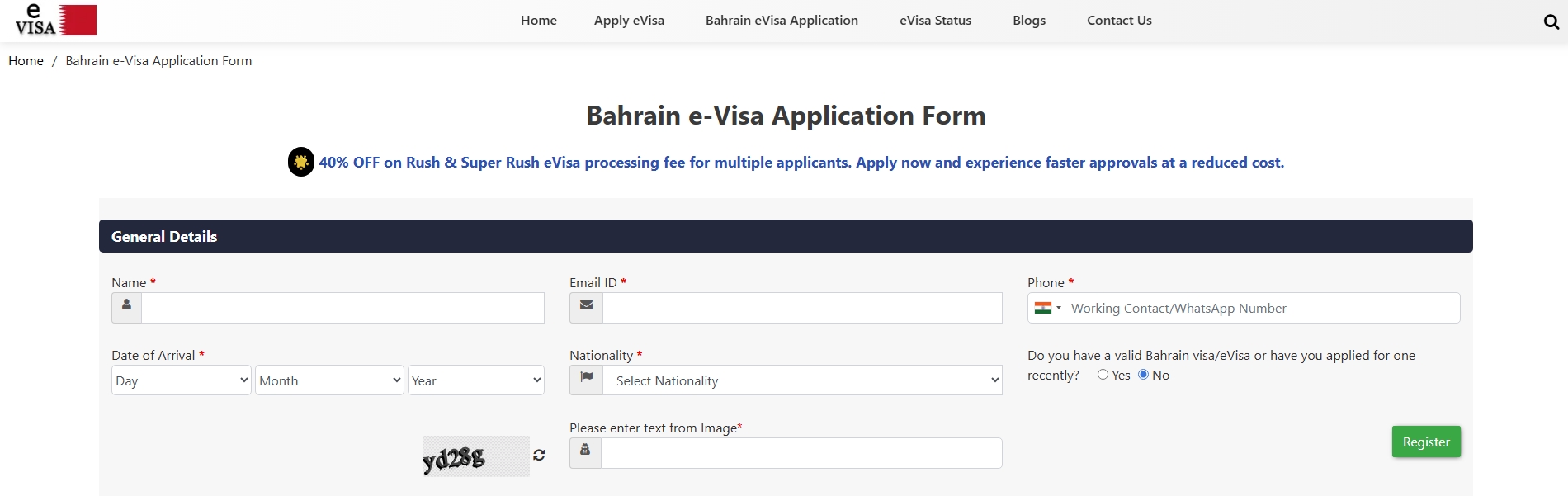
Task: Follow the Home breadcrumb link
Action: tap(26, 61)
